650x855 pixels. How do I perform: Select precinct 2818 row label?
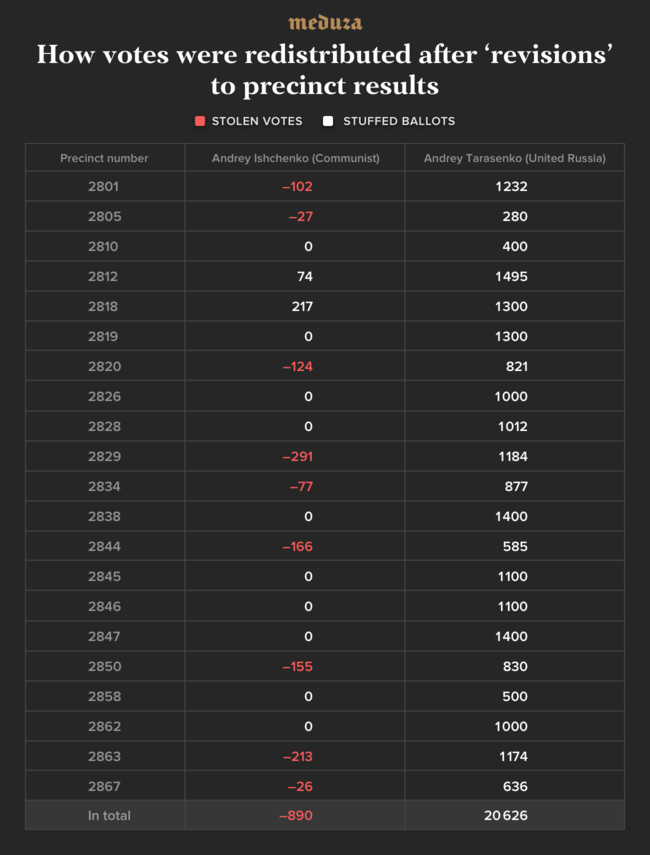click(104, 306)
